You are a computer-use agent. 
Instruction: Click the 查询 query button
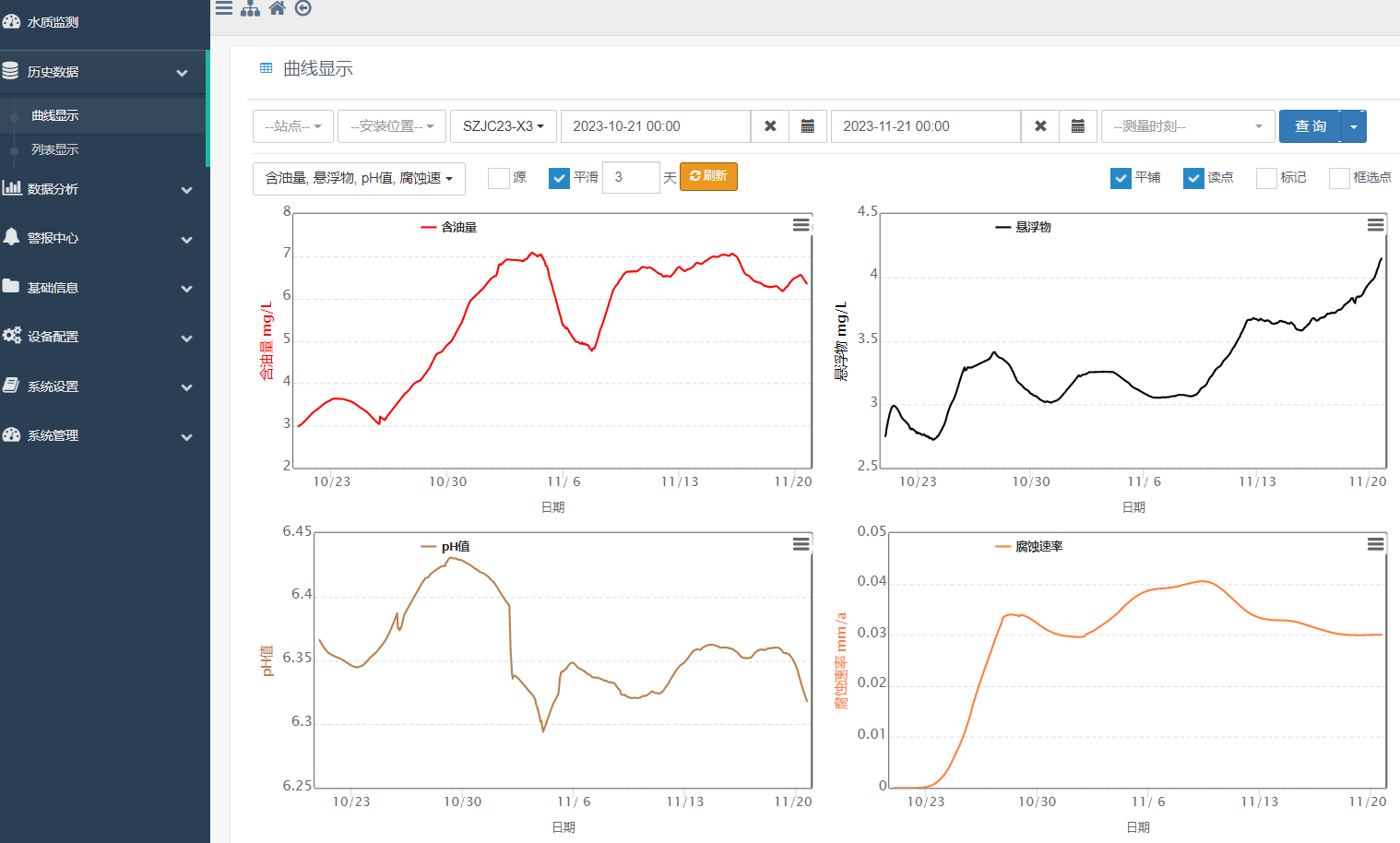pyautogui.click(x=1310, y=126)
